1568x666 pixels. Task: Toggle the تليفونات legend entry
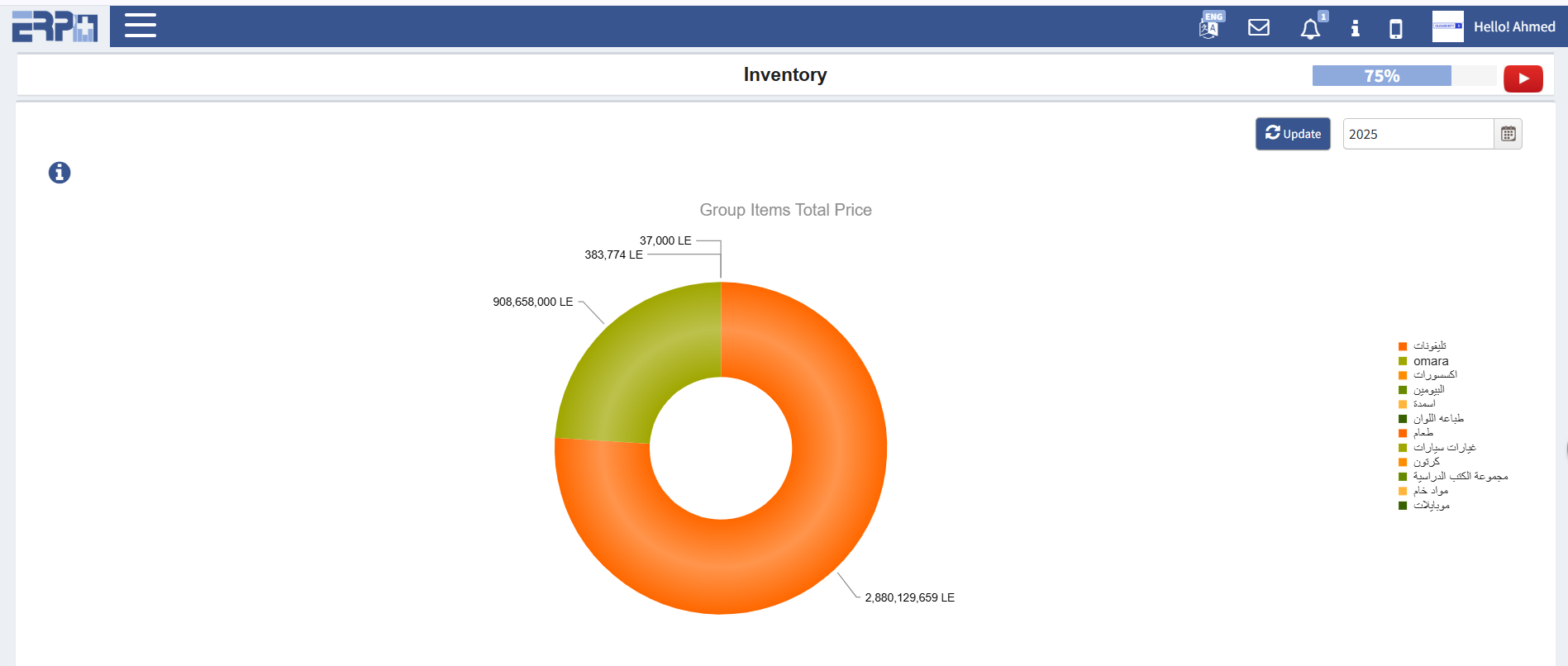tap(1429, 346)
